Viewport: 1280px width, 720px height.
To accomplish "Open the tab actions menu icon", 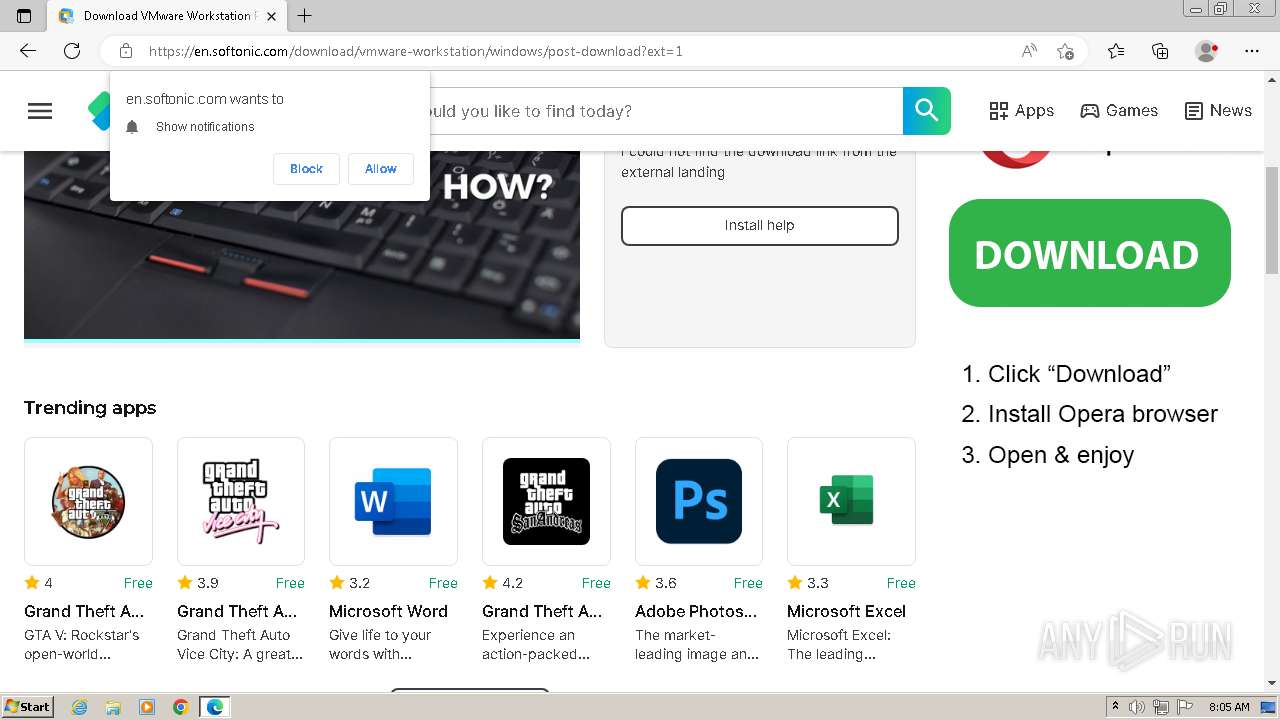I will pos(24,15).
